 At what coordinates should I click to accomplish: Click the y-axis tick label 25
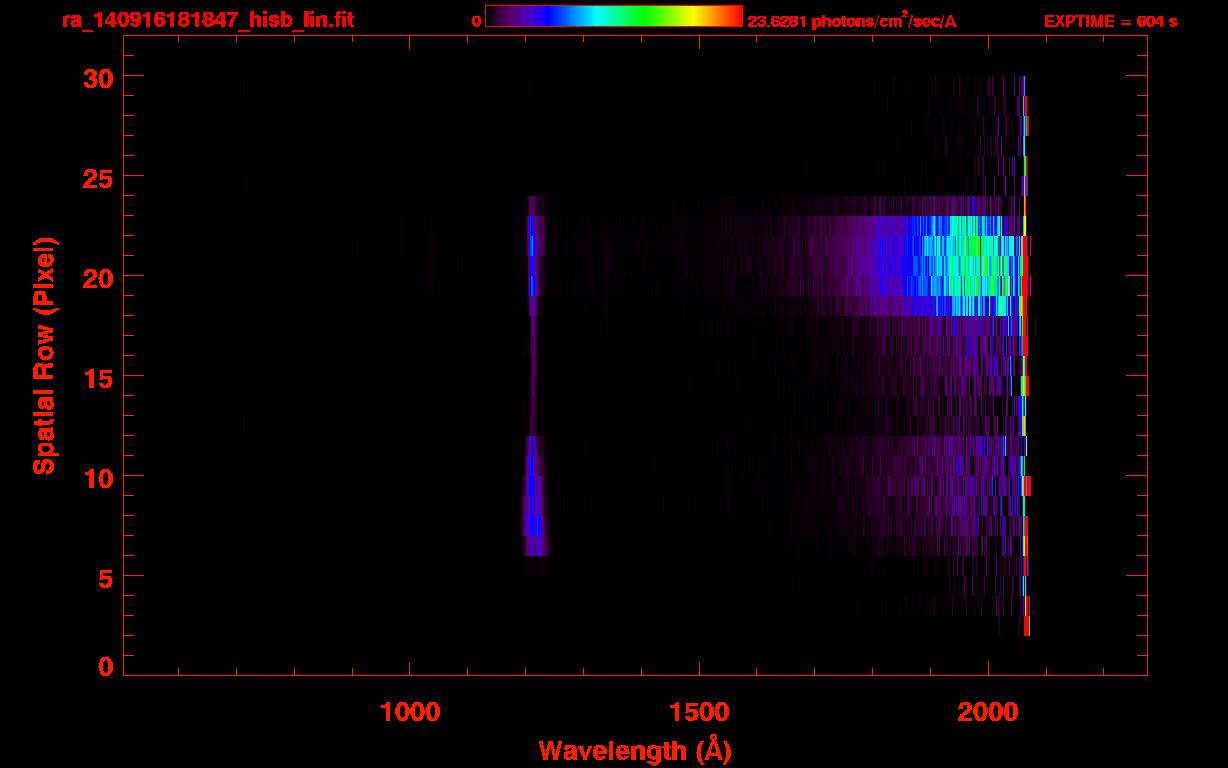pyautogui.click(x=97, y=177)
